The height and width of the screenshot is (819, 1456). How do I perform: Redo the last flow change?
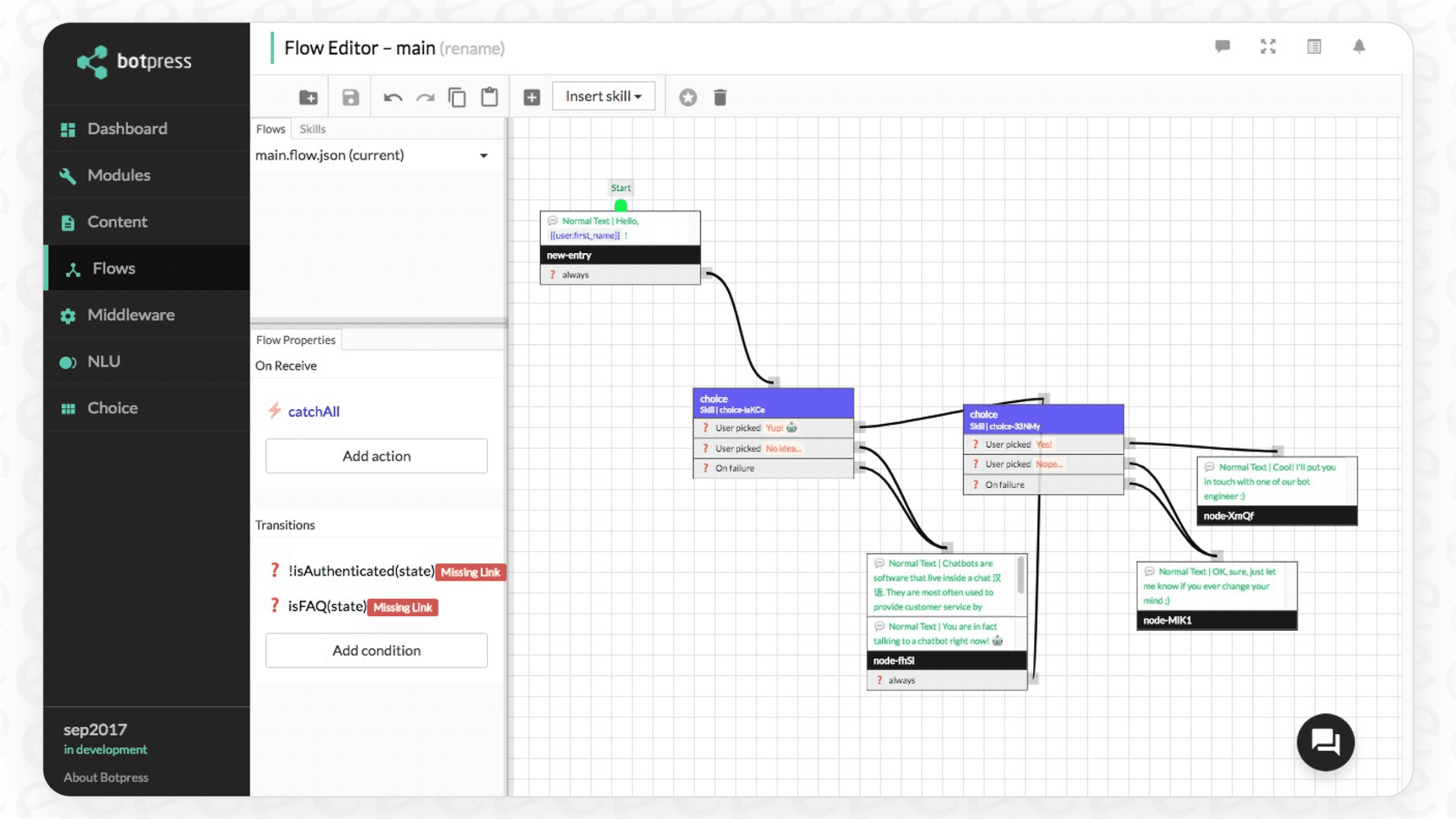point(425,96)
